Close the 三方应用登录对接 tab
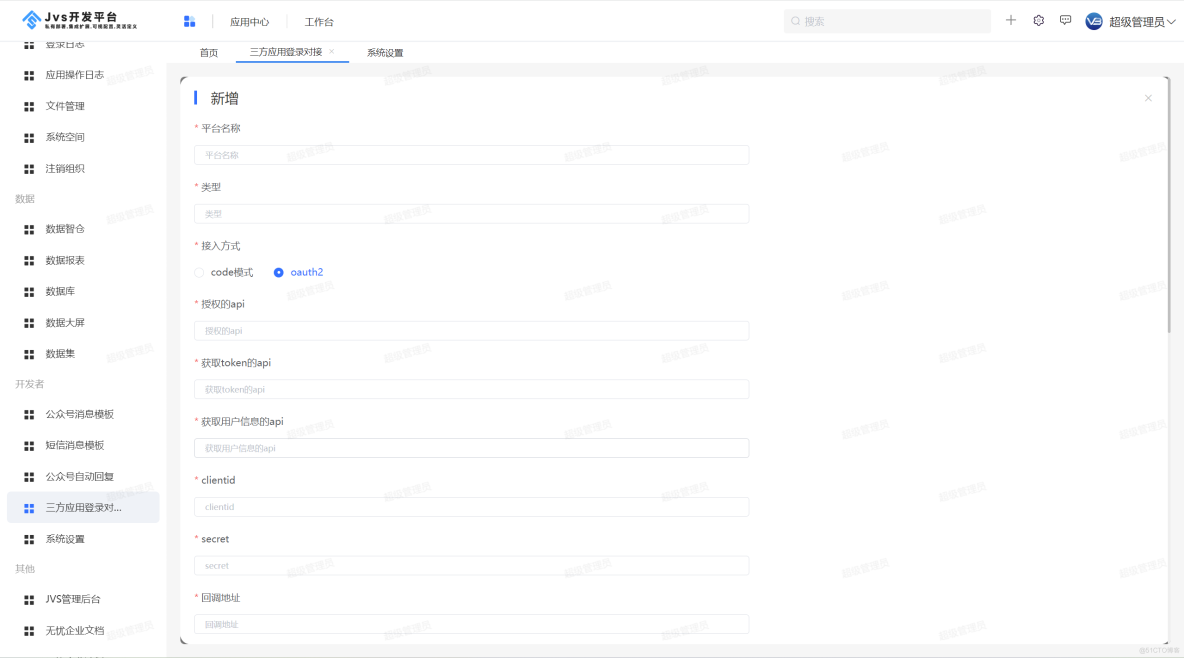 [x=332, y=51]
